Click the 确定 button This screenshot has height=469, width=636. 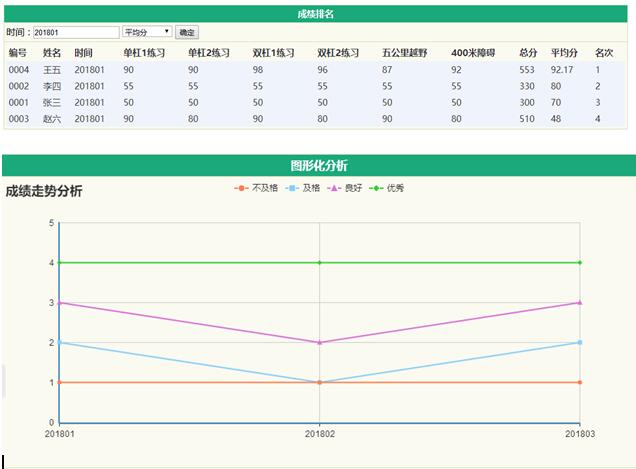click(x=187, y=32)
